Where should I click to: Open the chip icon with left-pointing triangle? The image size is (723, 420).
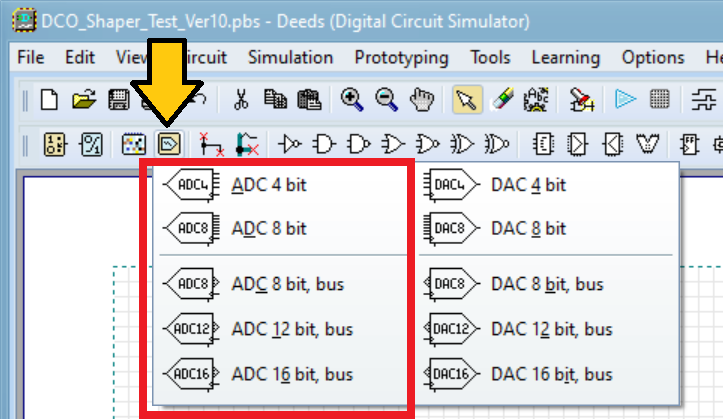613,144
